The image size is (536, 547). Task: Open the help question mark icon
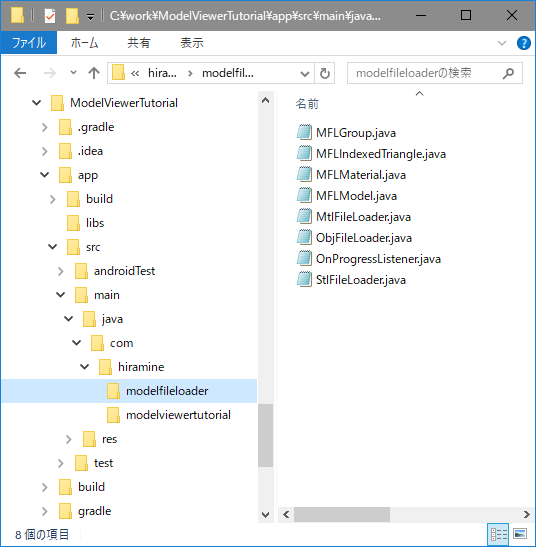coord(523,43)
